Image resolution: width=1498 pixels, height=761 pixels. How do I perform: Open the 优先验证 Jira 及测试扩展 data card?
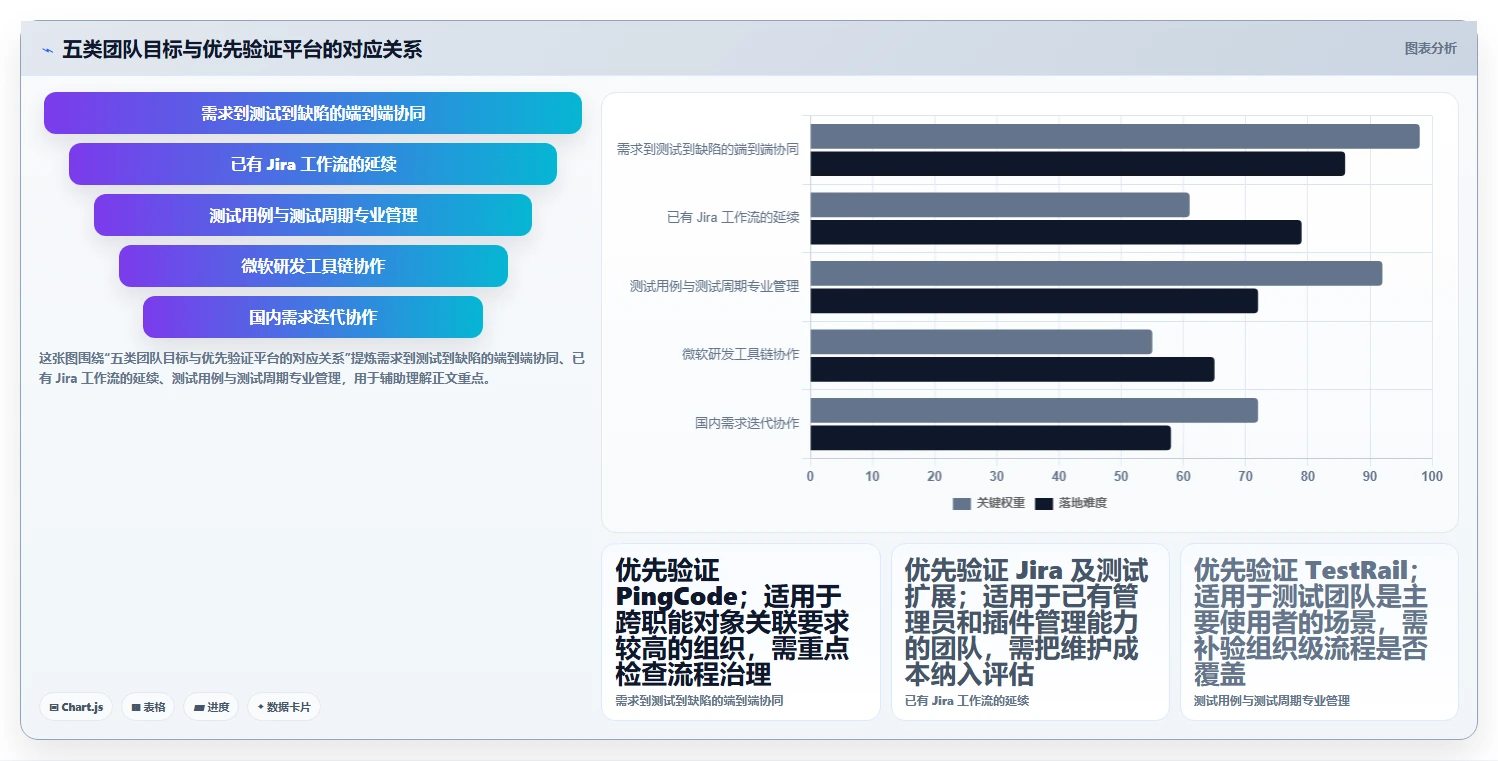pos(1030,632)
